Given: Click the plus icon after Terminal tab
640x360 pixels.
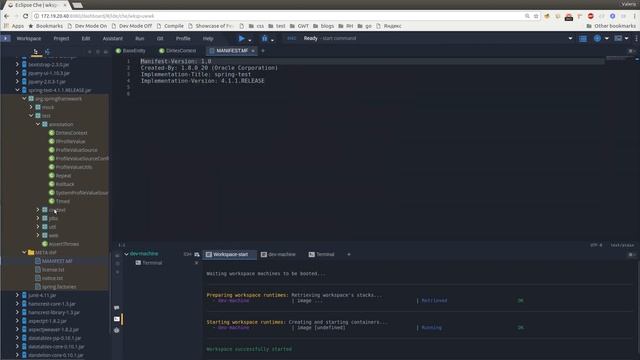Looking at the screenshot, I should click(349, 254).
